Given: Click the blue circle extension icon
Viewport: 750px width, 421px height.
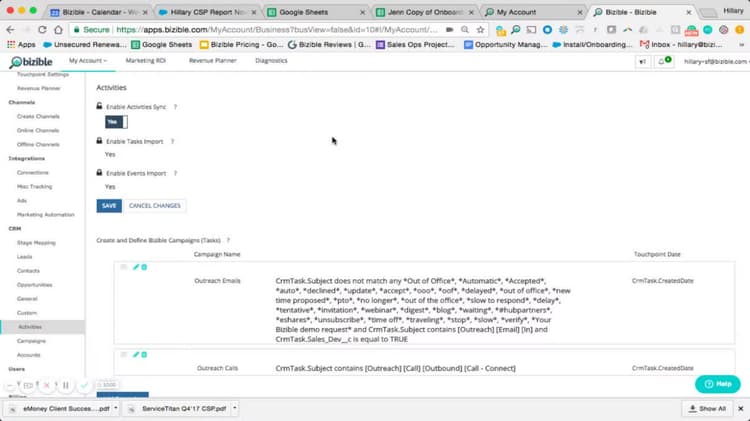Looking at the screenshot, I should click(547, 30).
